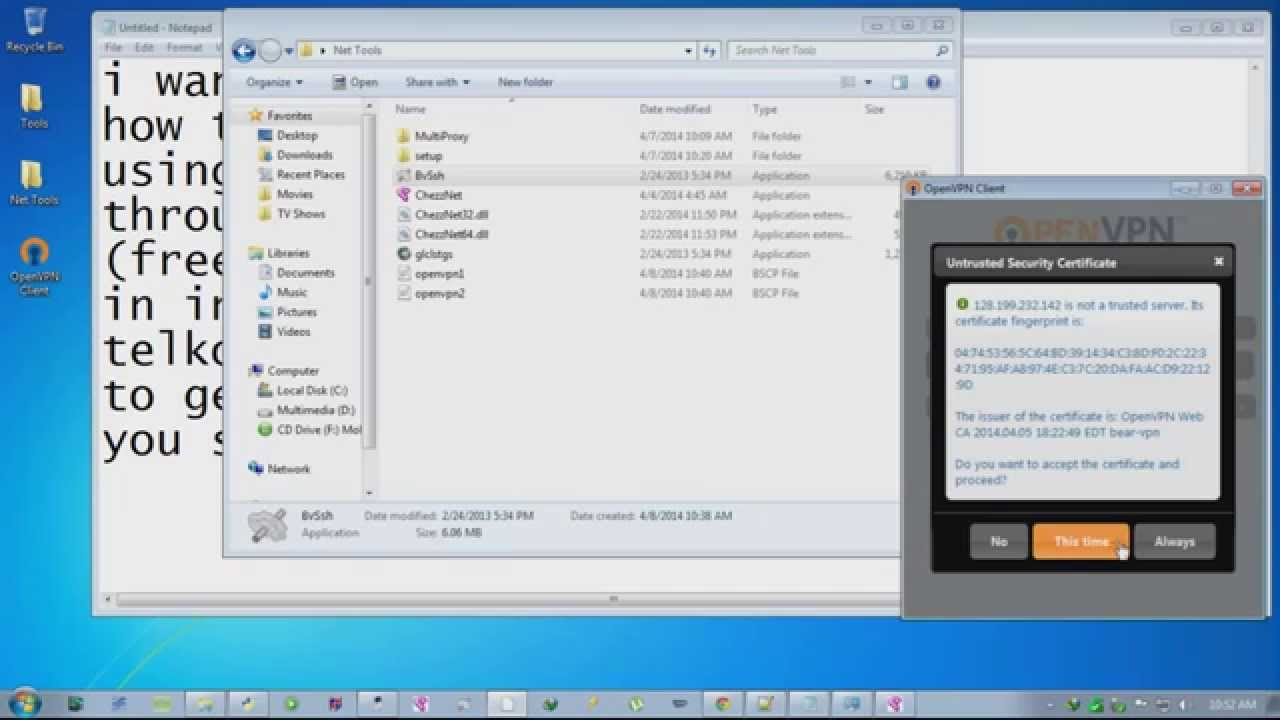Open the Videos library
The height and width of the screenshot is (720, 1280).
tap(293, 332)
